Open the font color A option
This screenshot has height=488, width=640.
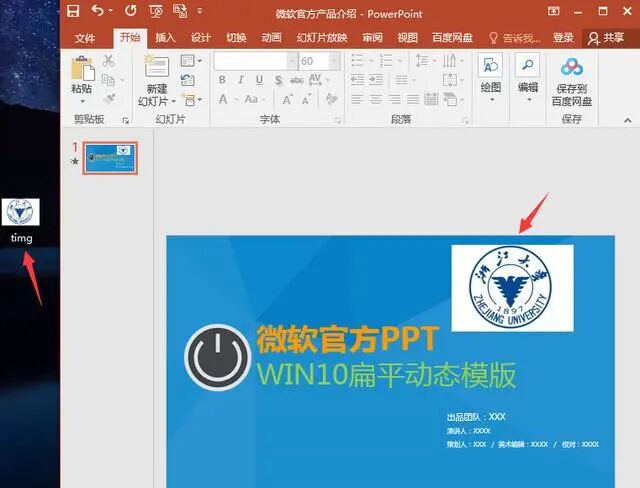click(223, 100)
